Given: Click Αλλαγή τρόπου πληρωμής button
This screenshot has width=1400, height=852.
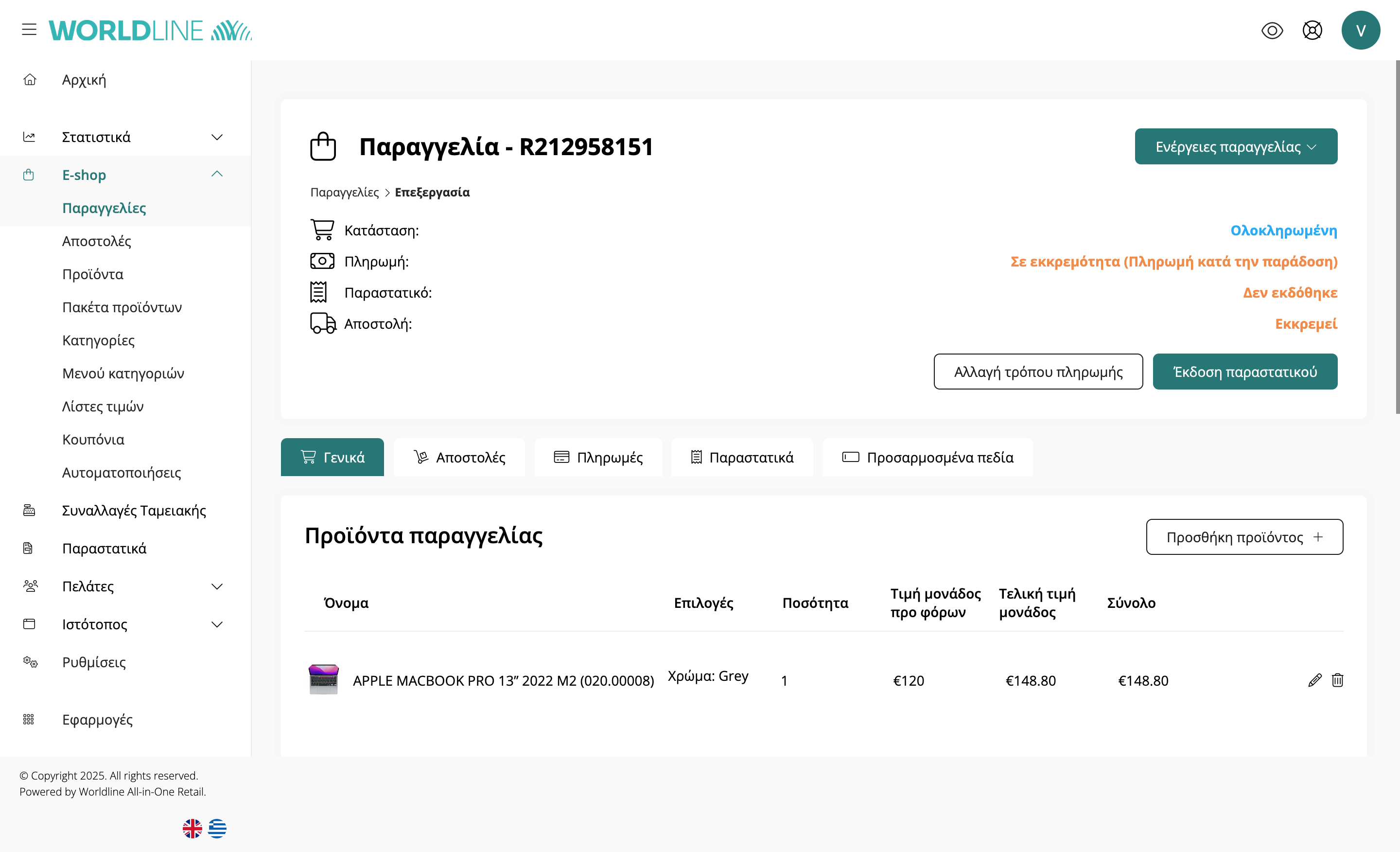Looking at the screenshot, I should pyautogui.click(x=1037, y=372).
